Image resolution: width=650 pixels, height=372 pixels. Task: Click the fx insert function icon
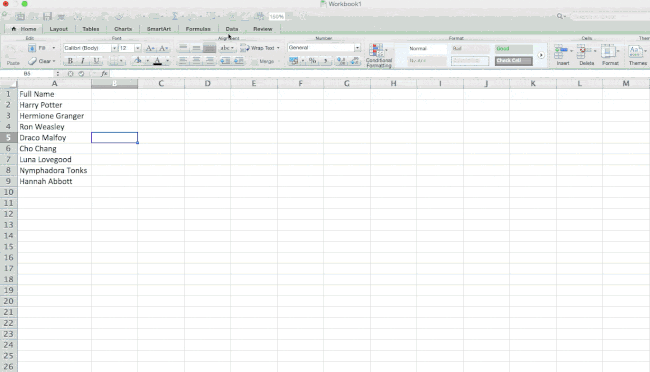[x=104, y=73]
